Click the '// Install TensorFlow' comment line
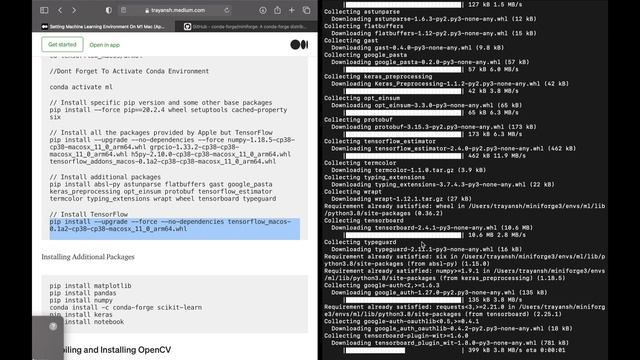 click(x=89, y=214)
